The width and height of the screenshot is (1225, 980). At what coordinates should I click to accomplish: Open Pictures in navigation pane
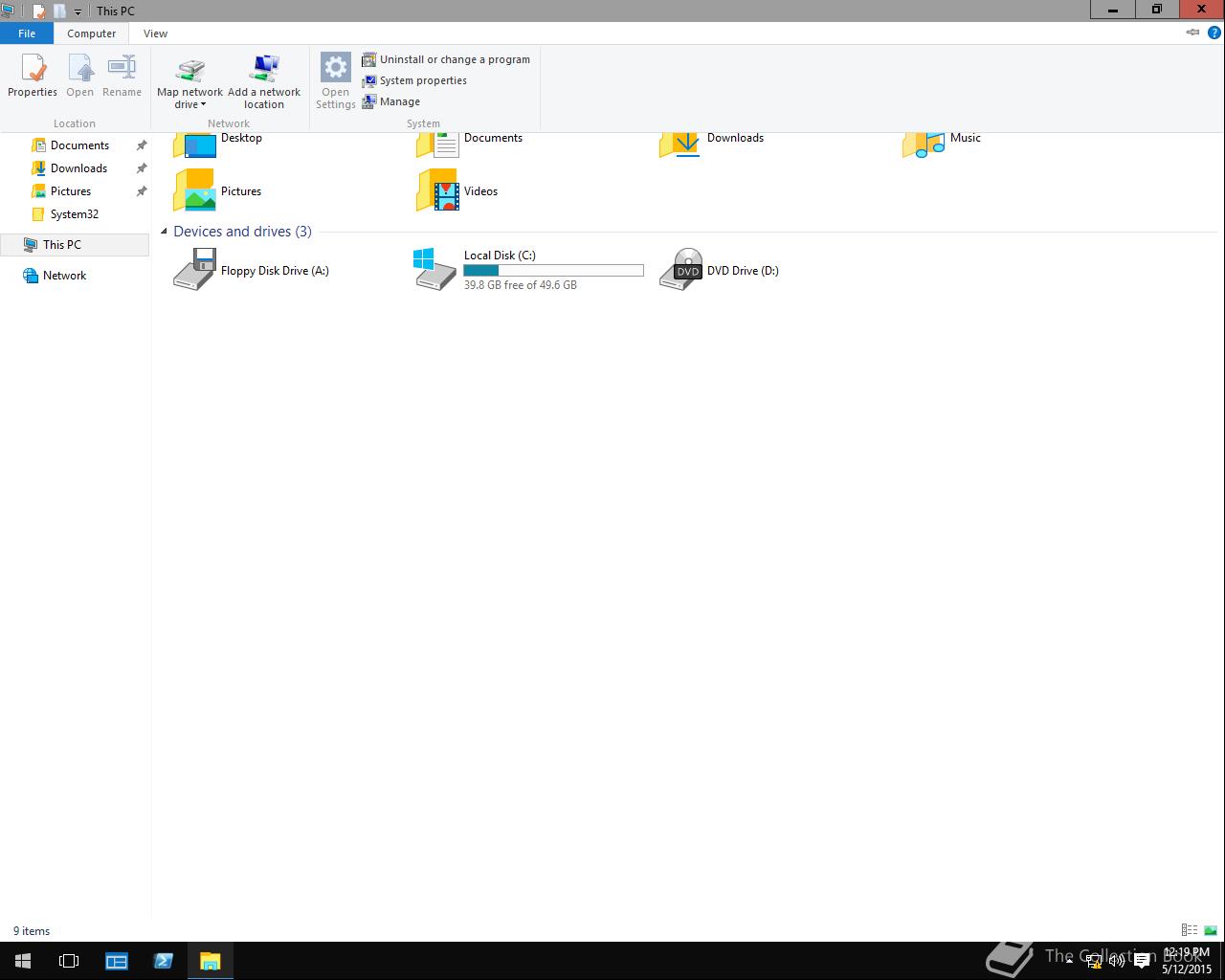pyautogui.click(x=71, y=191)
